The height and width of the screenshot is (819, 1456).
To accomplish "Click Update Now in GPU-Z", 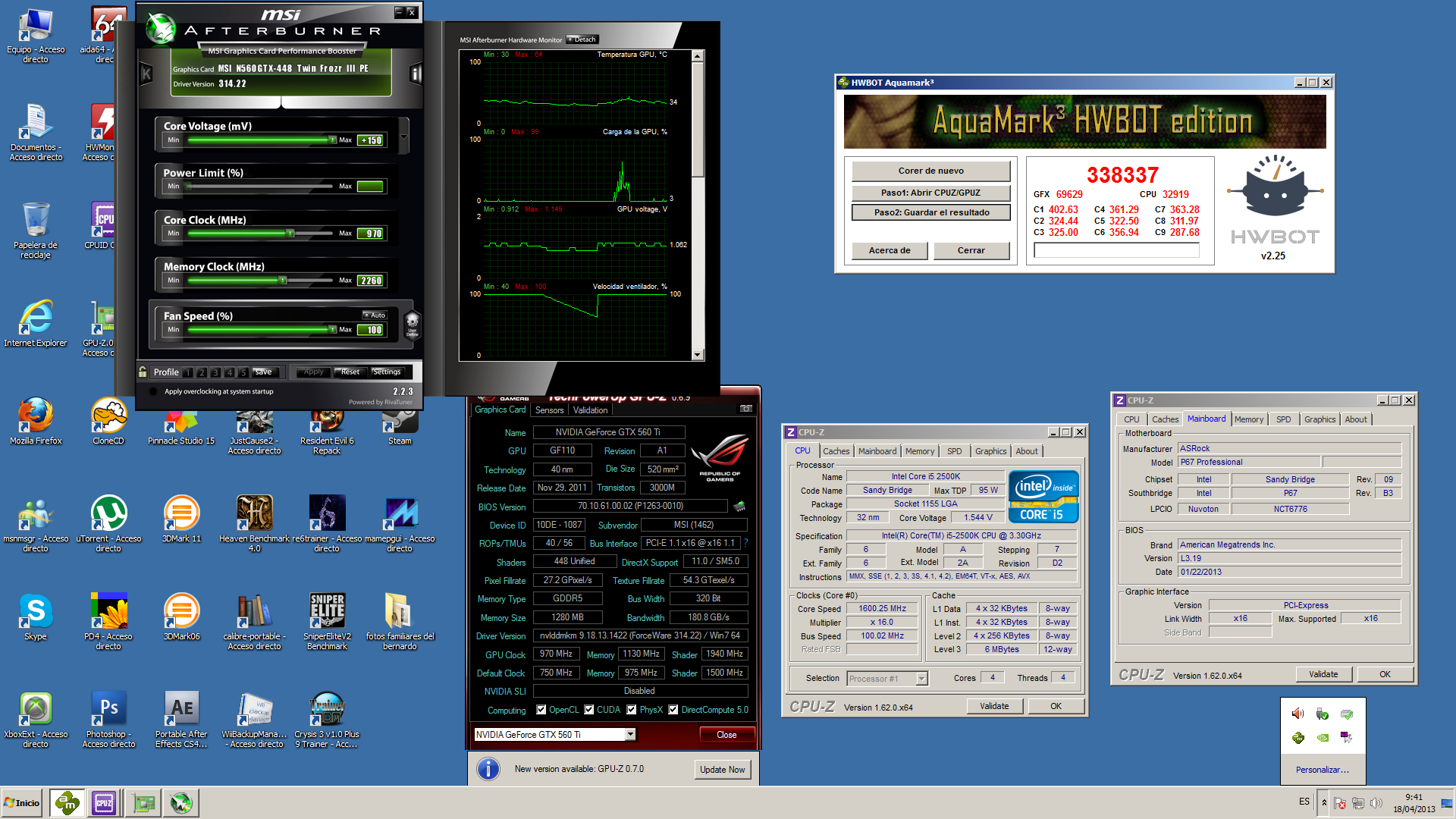I will (722, 769).
